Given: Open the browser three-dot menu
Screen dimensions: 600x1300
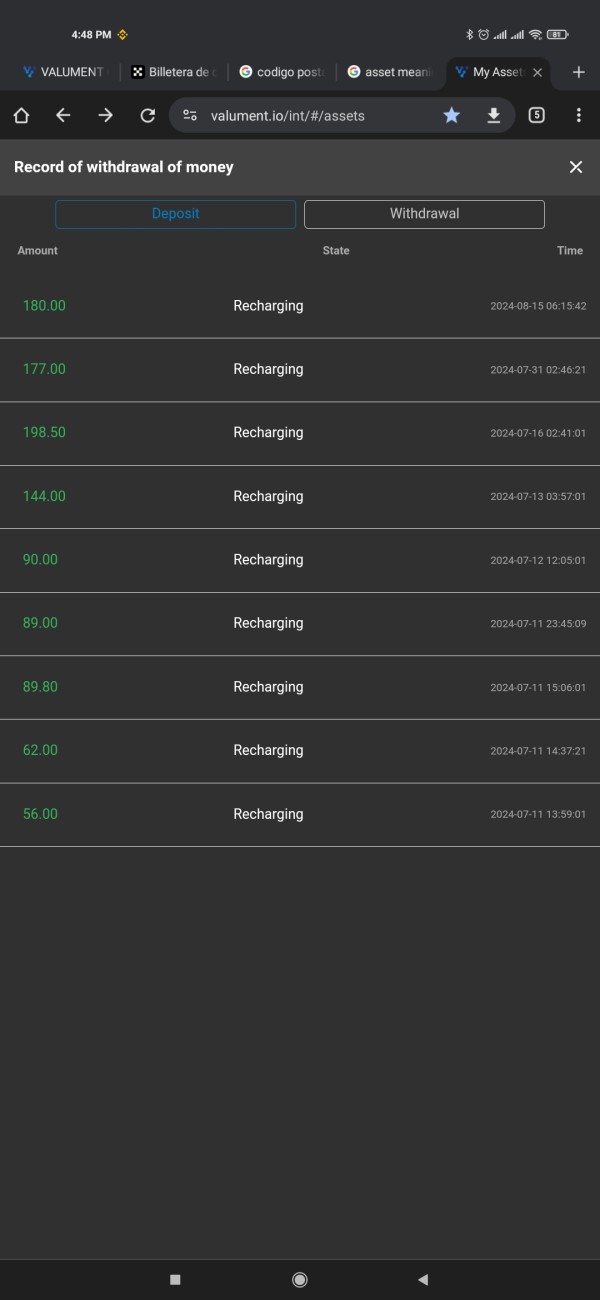Looking at the screenshot, I should pyautogui.click(x=578, y=116).
